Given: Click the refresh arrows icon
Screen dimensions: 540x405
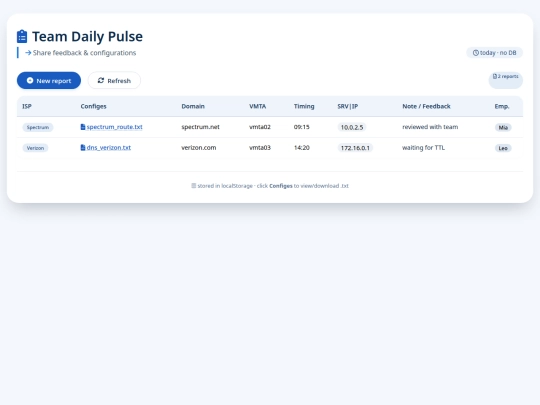Looking at the screenshot, I should tap(101, 80).
